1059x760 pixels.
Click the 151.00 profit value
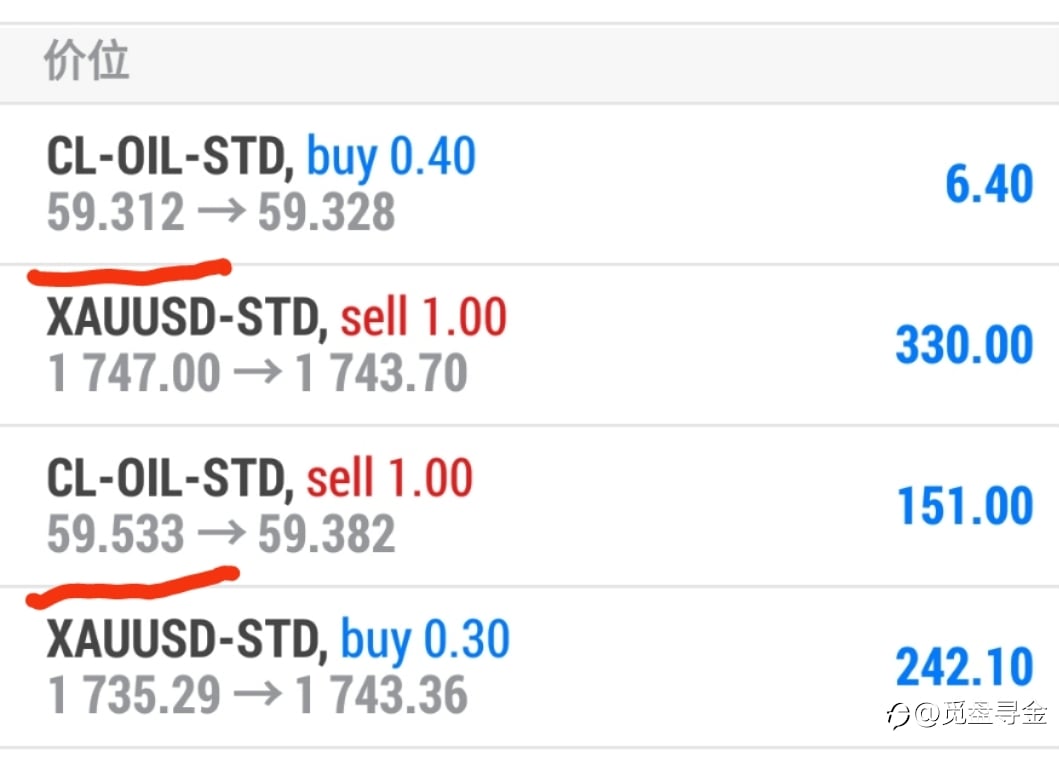pos(965,505)
